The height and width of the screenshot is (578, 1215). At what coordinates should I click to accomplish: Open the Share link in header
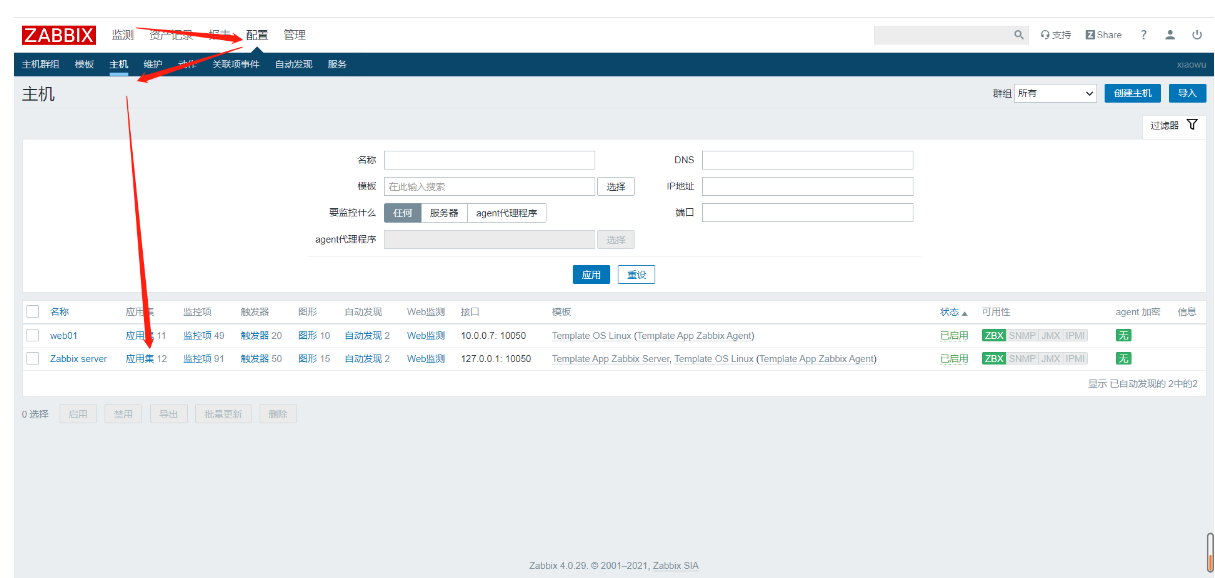click(1104, 35)
